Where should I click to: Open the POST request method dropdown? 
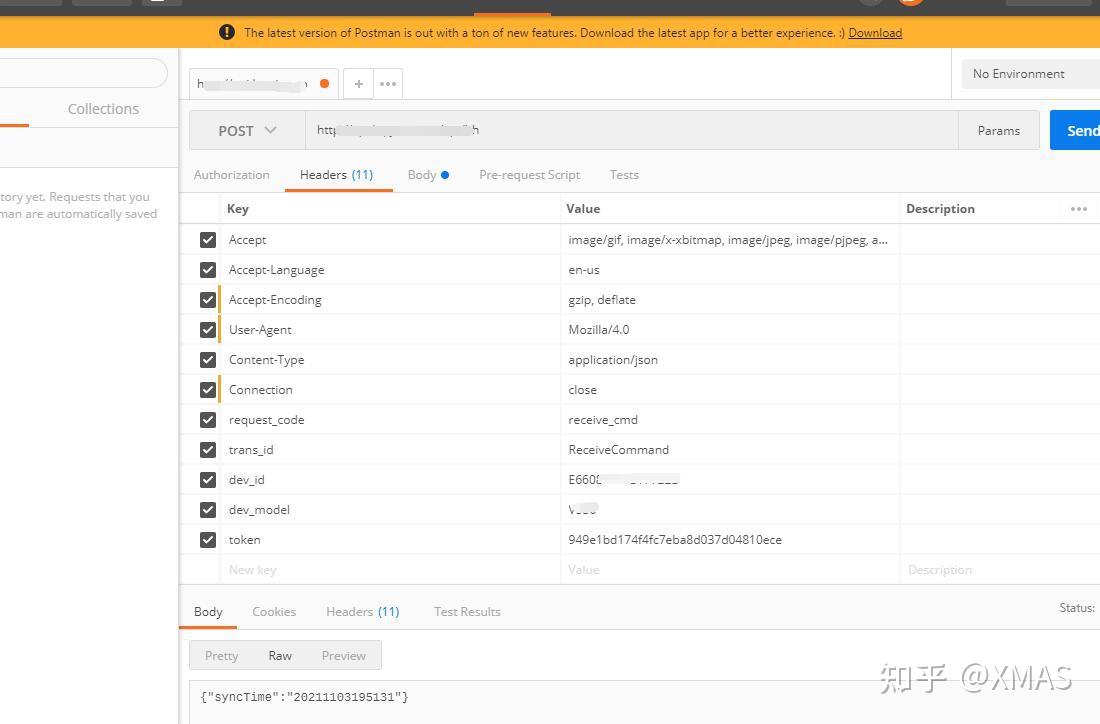tap(245, 130)
